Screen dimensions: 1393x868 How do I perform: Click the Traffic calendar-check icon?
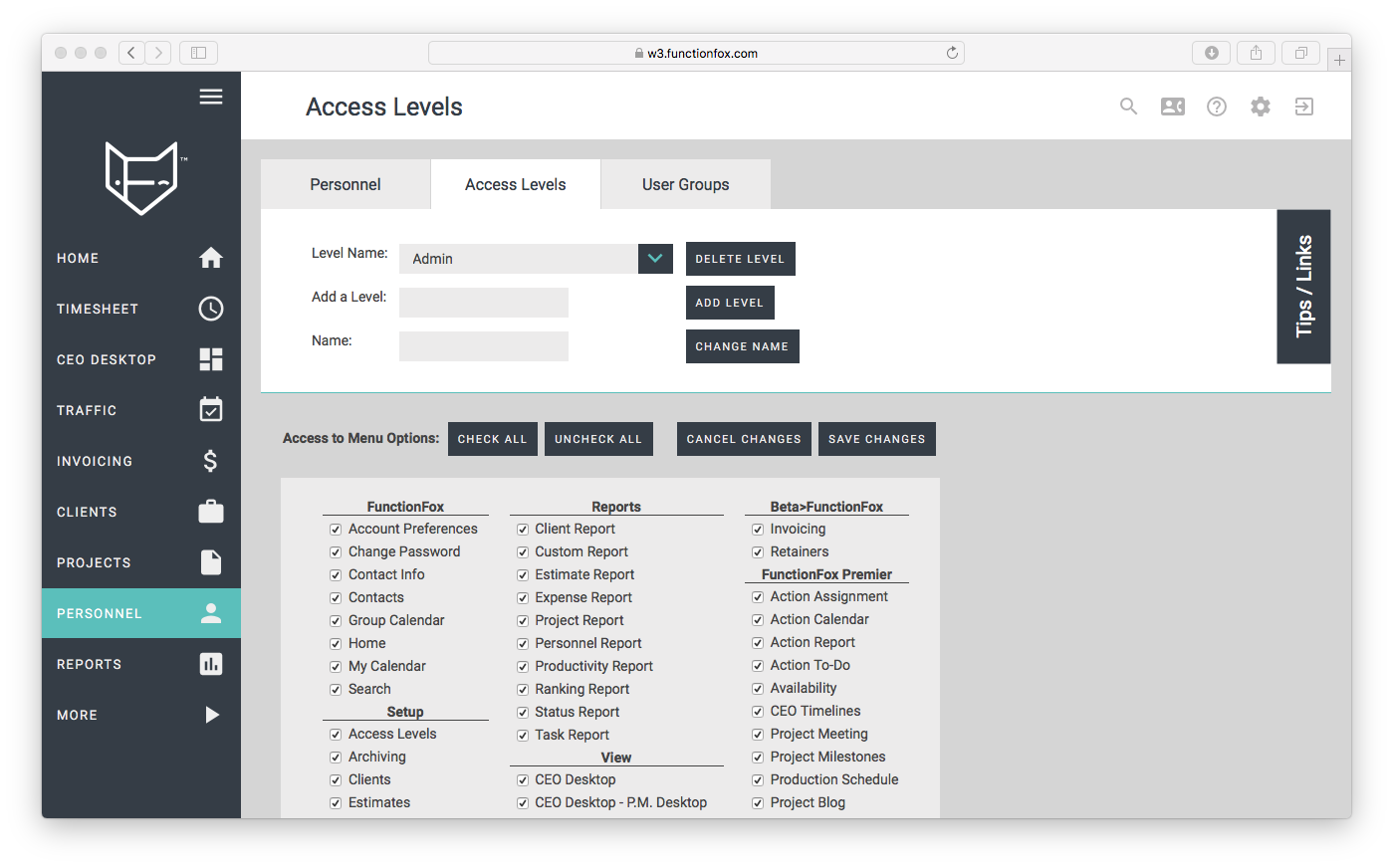[x=211, y=409]
